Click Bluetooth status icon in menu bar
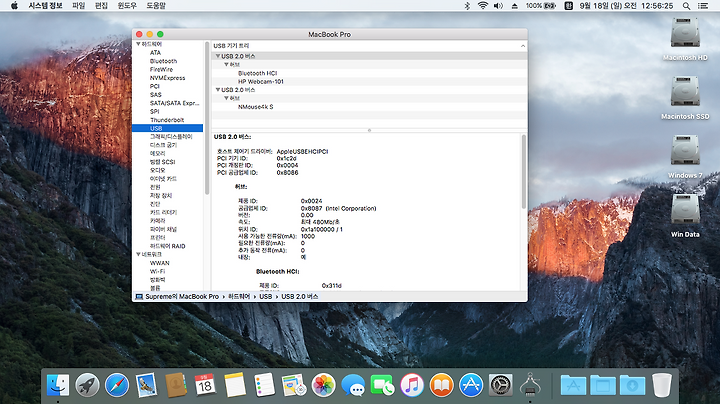 coord(467,6)
